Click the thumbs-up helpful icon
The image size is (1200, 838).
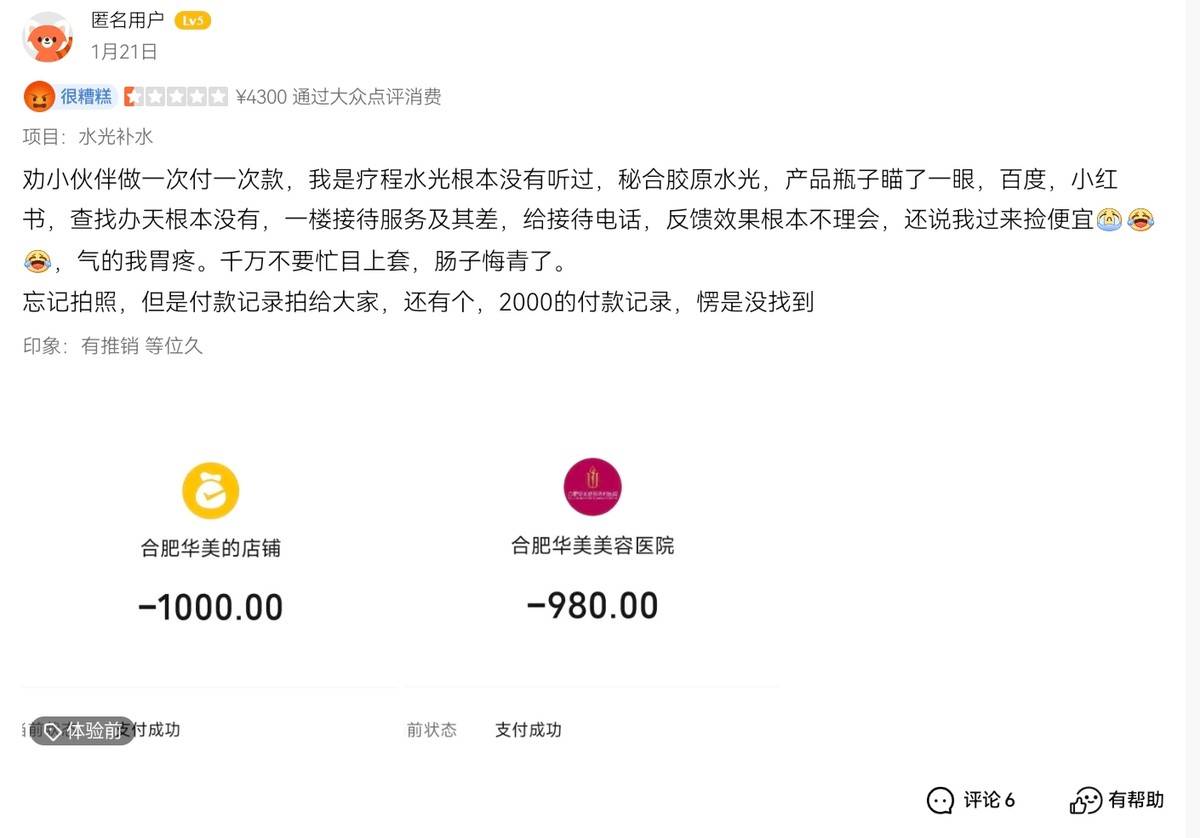(1085, 800)
